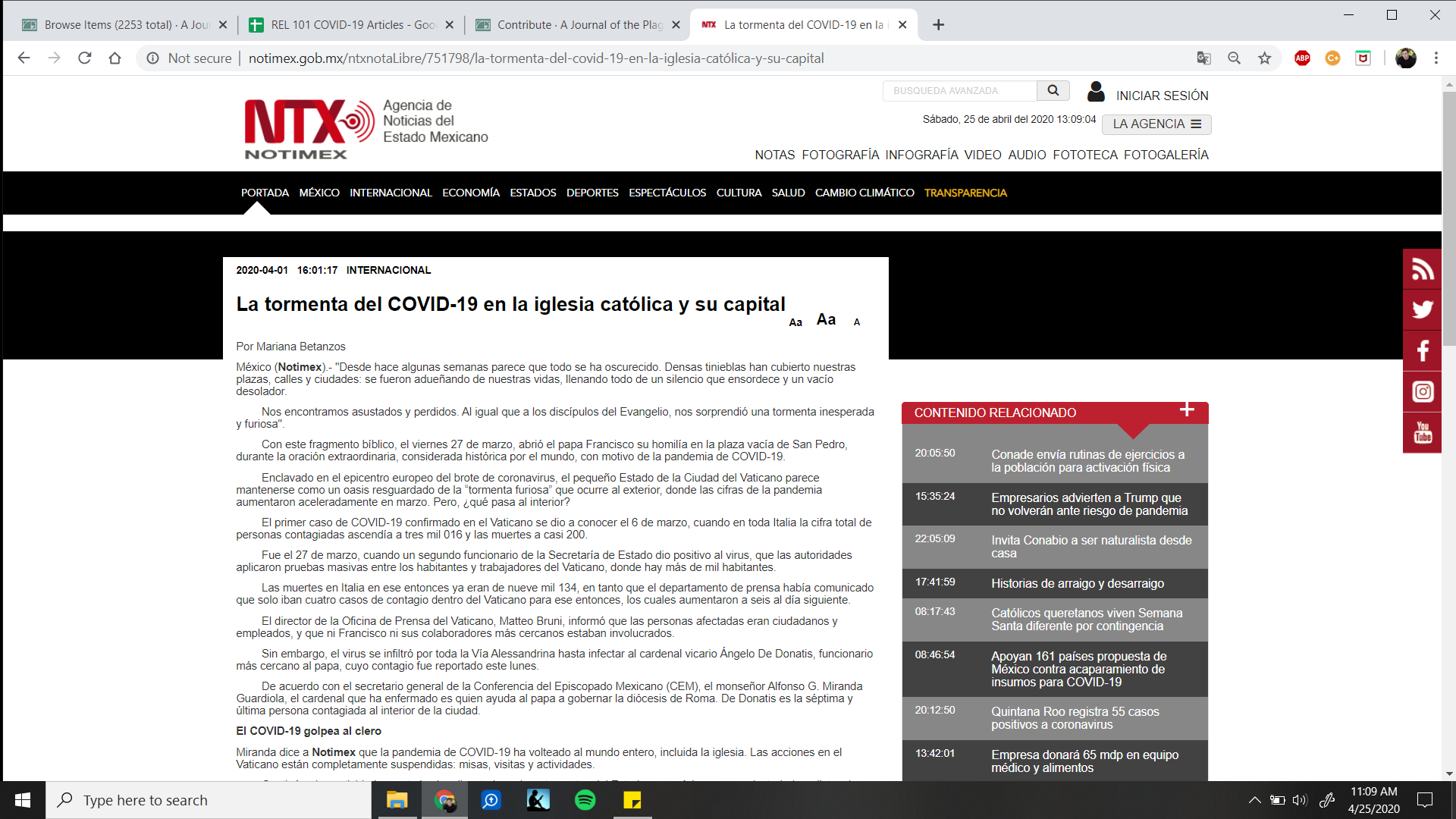Open 'Historias de arraigo y desarraigo' related article

click(x=1077, y=583)
